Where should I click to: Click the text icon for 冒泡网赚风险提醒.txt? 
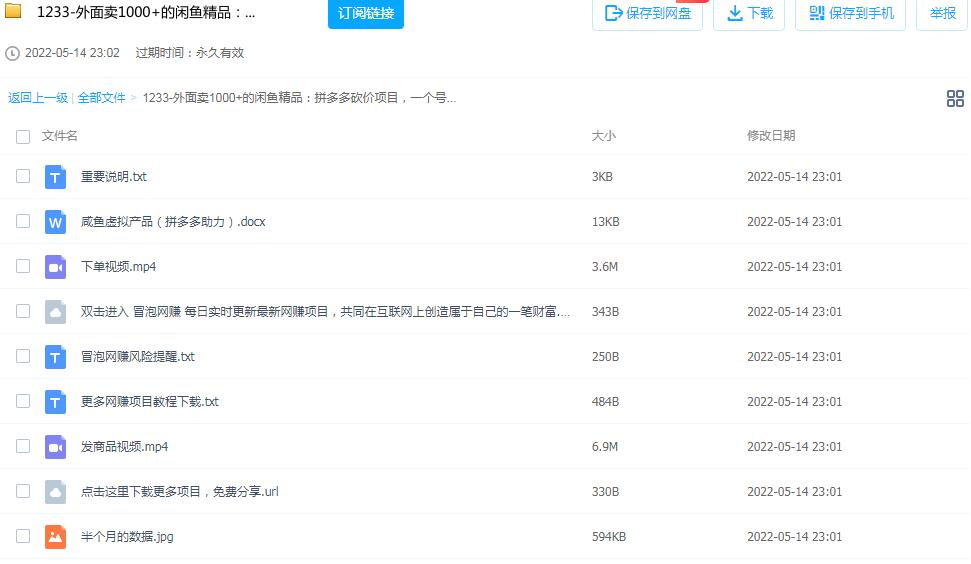[x=55, y=357]
